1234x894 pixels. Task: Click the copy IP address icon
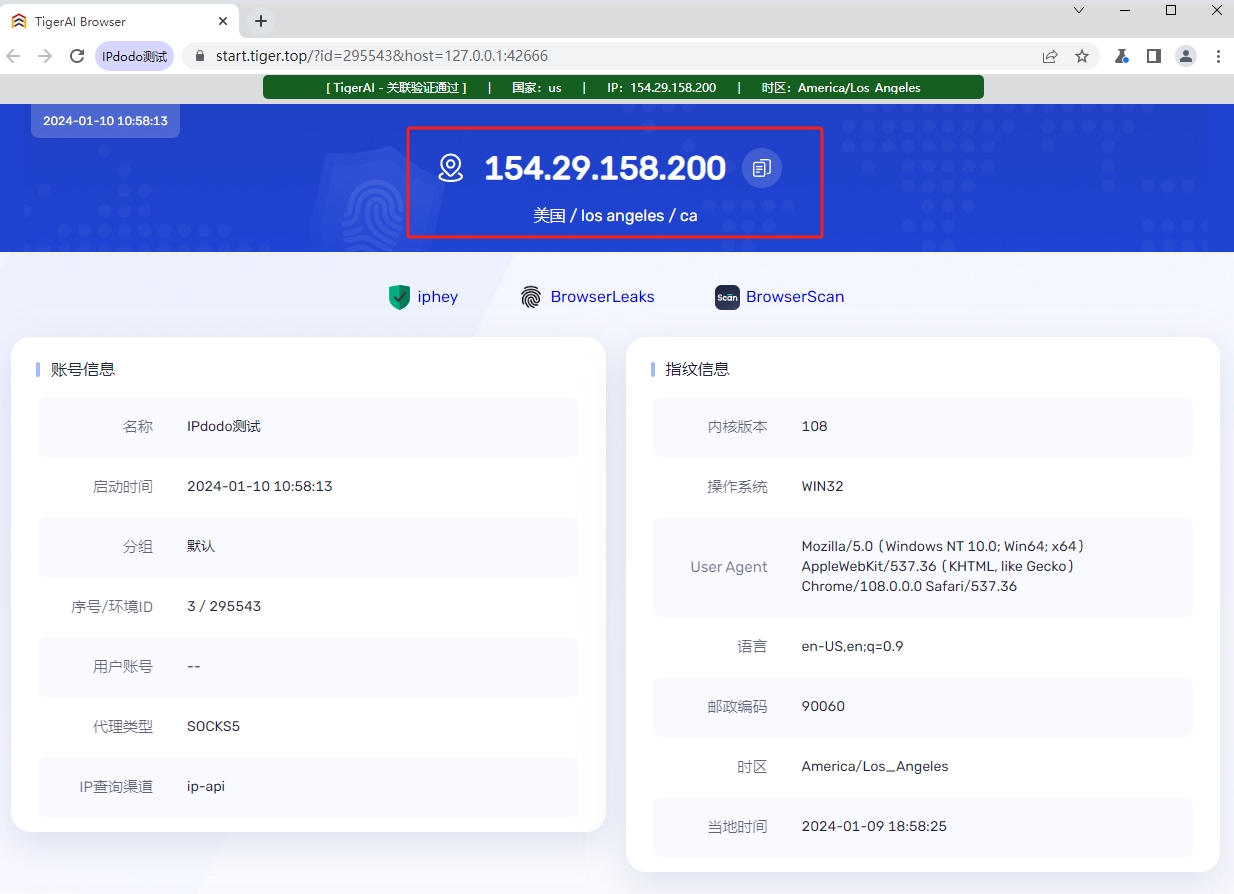click(x=761, y=168)
